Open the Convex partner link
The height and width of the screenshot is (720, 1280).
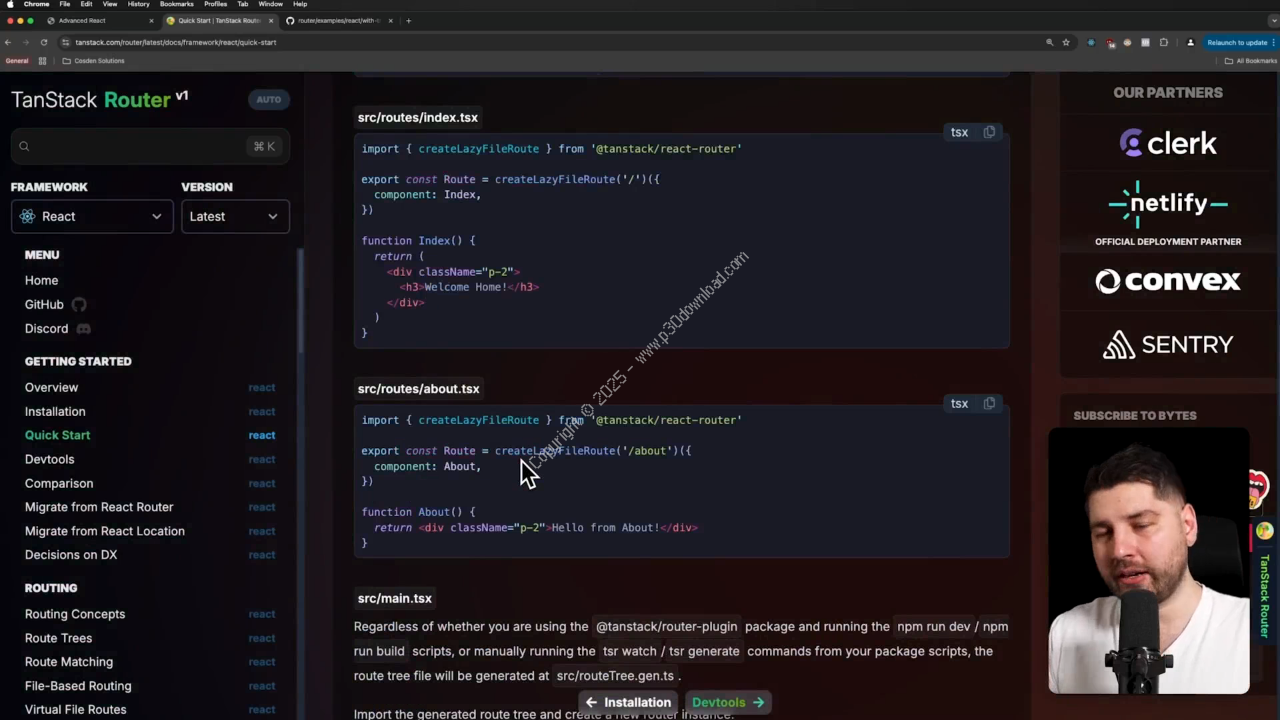coord(1168,281)
